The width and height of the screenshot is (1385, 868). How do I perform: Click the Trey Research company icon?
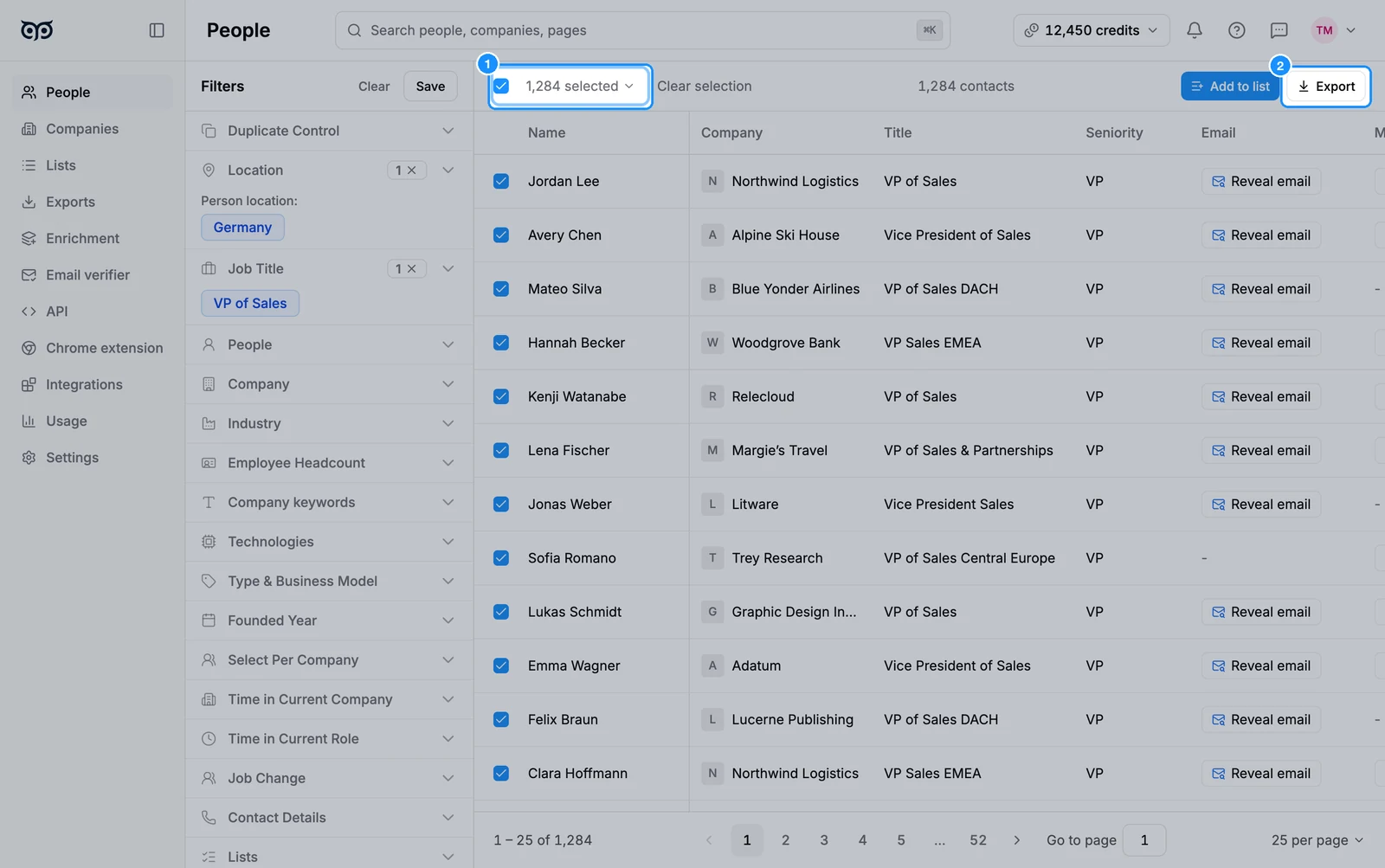(712, 558)
